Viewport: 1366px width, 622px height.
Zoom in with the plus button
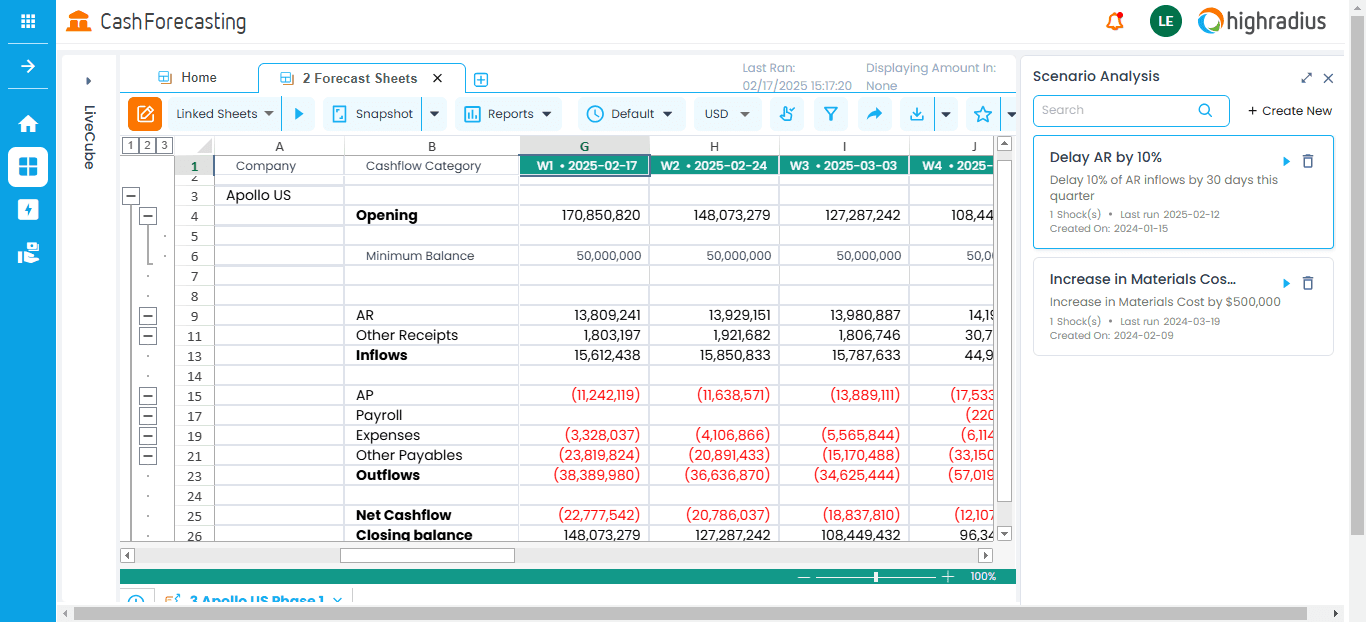pyautogui.click(x=948, y=577)
